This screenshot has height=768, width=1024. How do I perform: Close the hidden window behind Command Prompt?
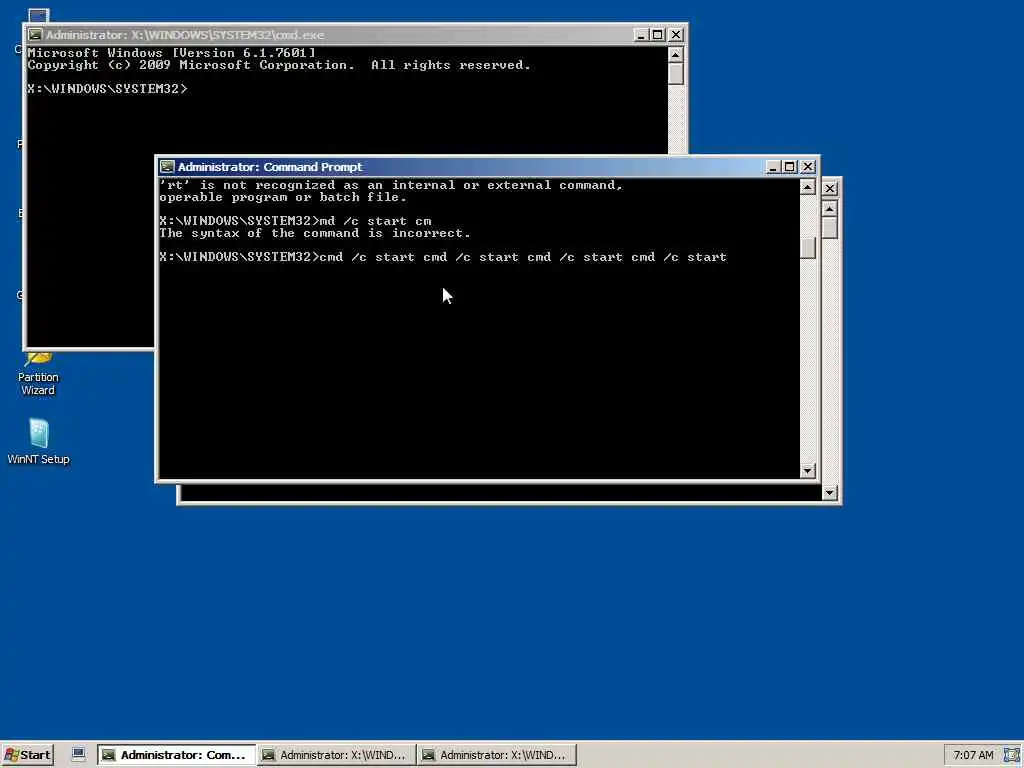point(829,188)
